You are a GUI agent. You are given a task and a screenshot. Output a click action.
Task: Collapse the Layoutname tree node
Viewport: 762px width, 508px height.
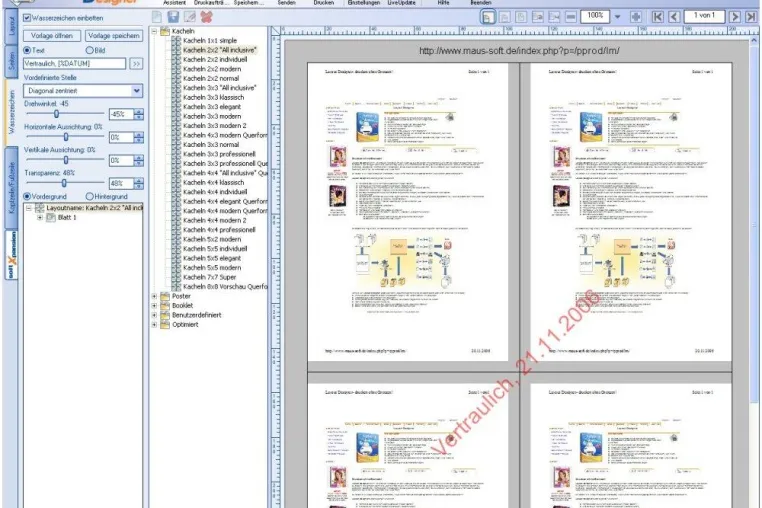coord(29,208)
